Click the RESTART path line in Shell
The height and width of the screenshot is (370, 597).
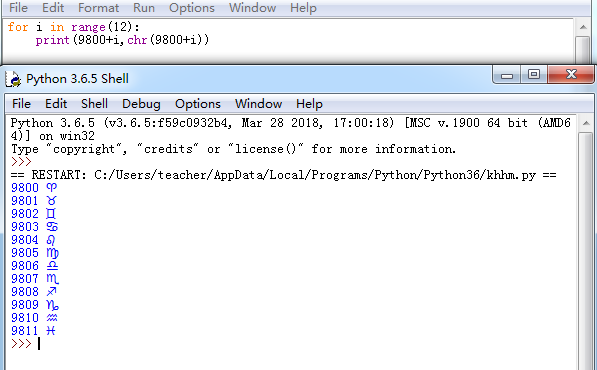point(284,175)
